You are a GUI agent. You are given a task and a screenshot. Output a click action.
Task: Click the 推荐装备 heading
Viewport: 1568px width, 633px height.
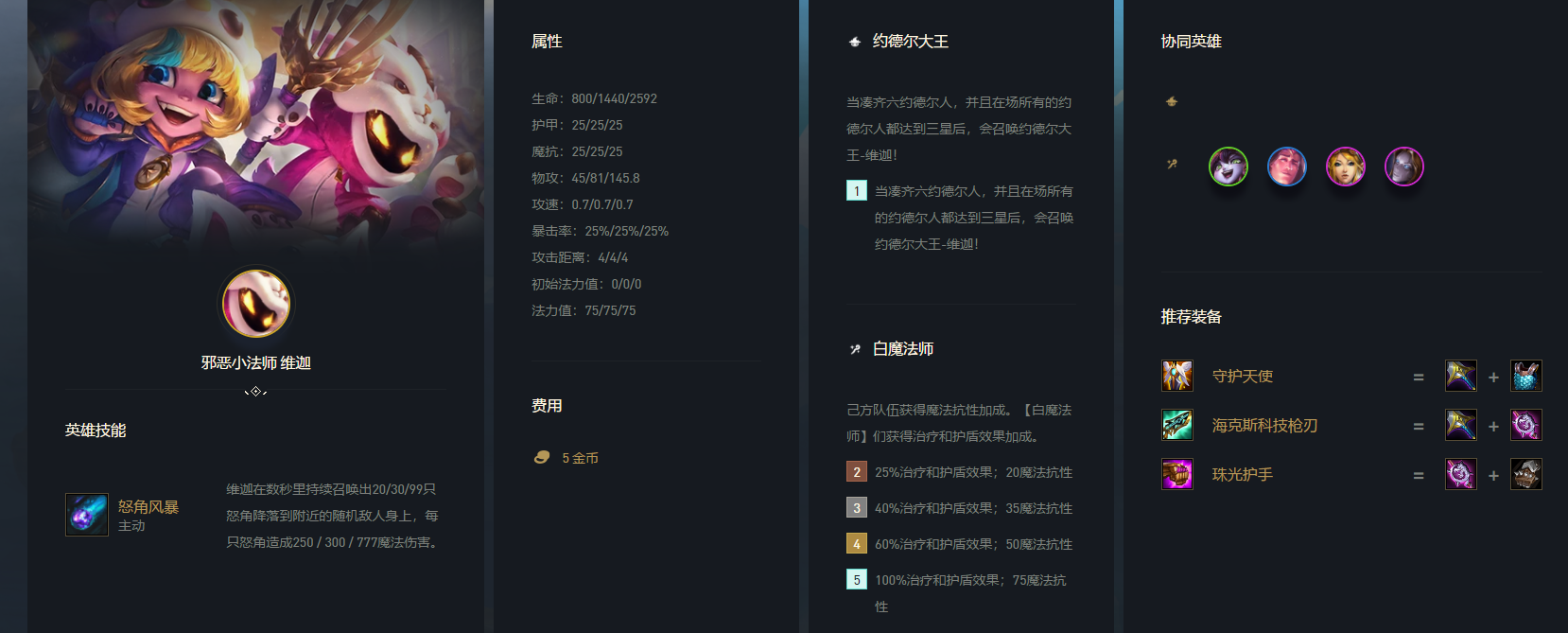click(x=1192, y=317)
